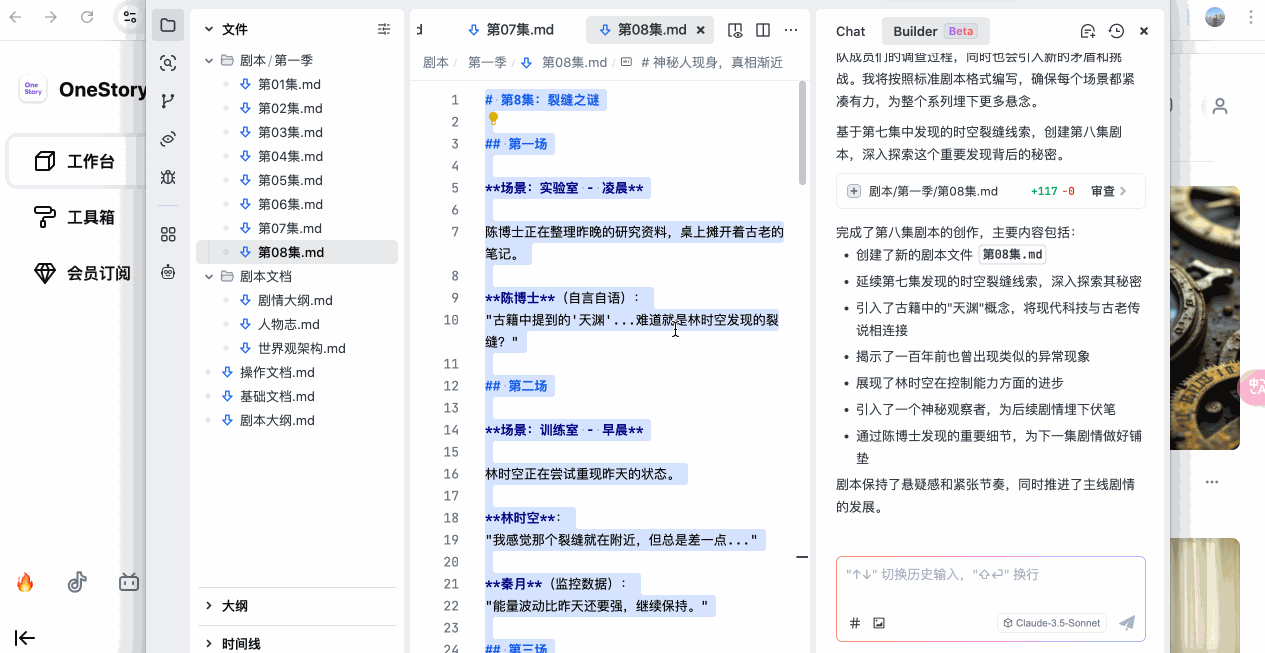Click the lightbulb code action on line 2

[492, 119]
